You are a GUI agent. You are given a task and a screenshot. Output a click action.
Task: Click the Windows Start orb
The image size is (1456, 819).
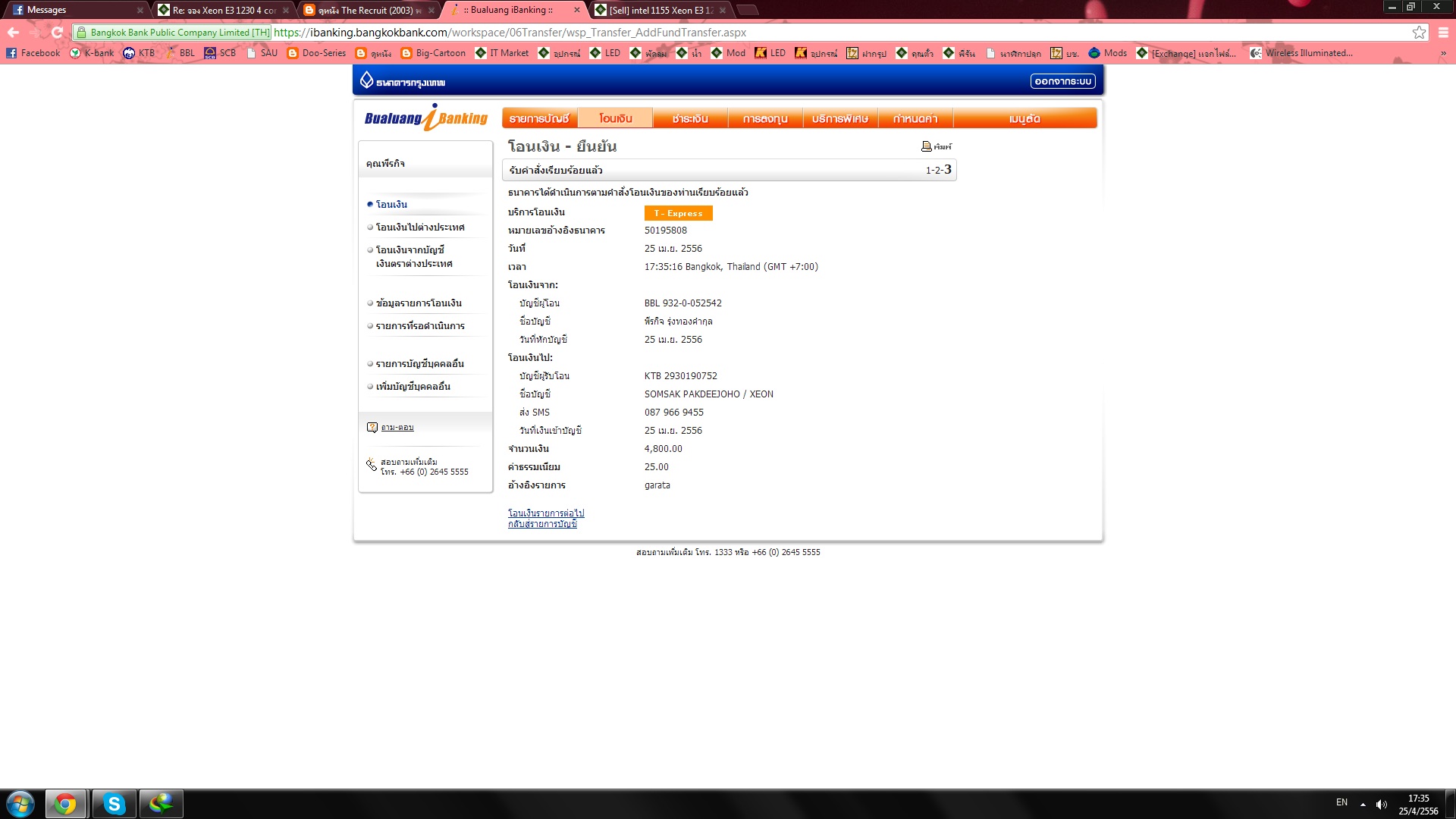point(20,804)
